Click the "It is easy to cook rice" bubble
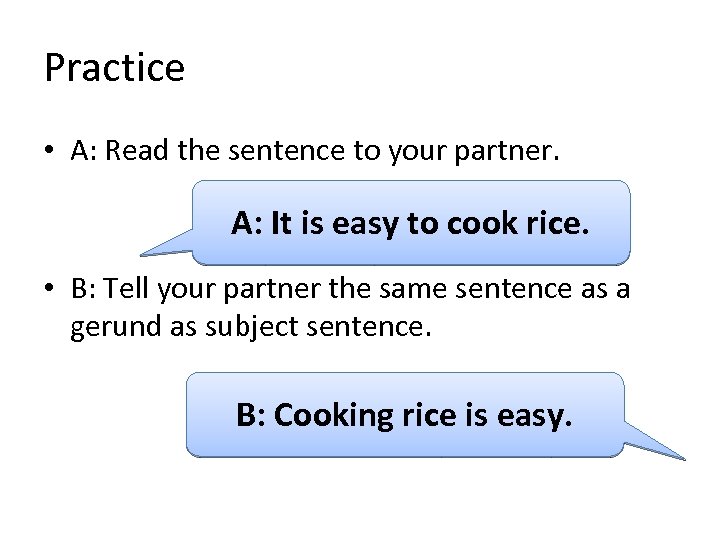Screen dimensions: 720x540 pyautogui.click(x=411, y=222)
